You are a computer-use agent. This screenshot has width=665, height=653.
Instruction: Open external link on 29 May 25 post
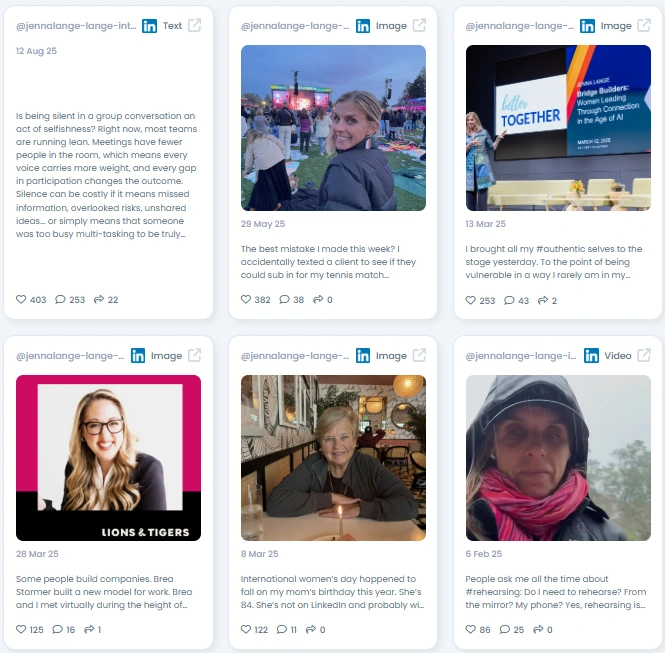click(x=419, y=25)
